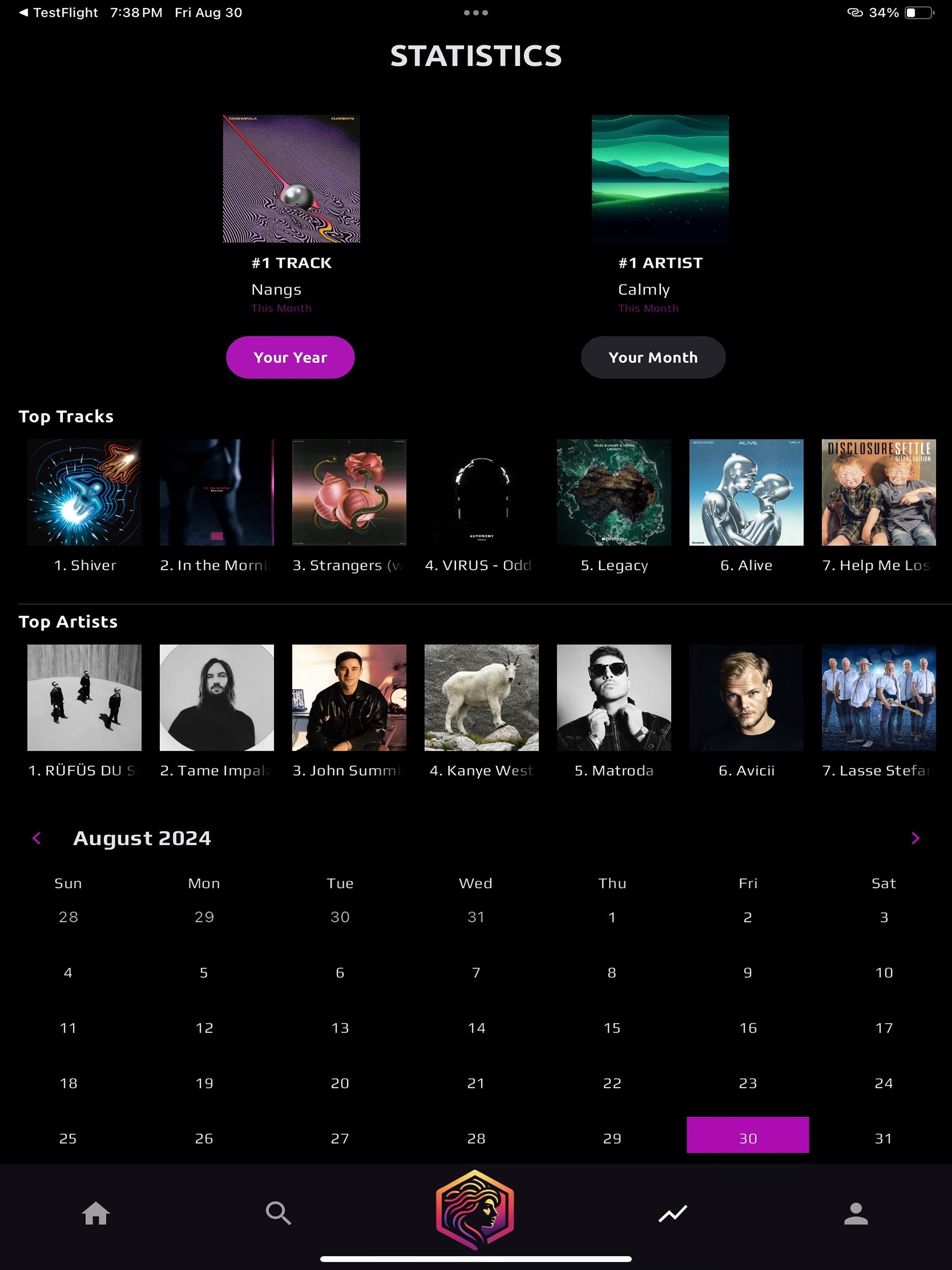Image resolution: width=952 pixels, height=1270 pixels.
Task: Open the Matroda artist label
Action: (x=614, y=770)
